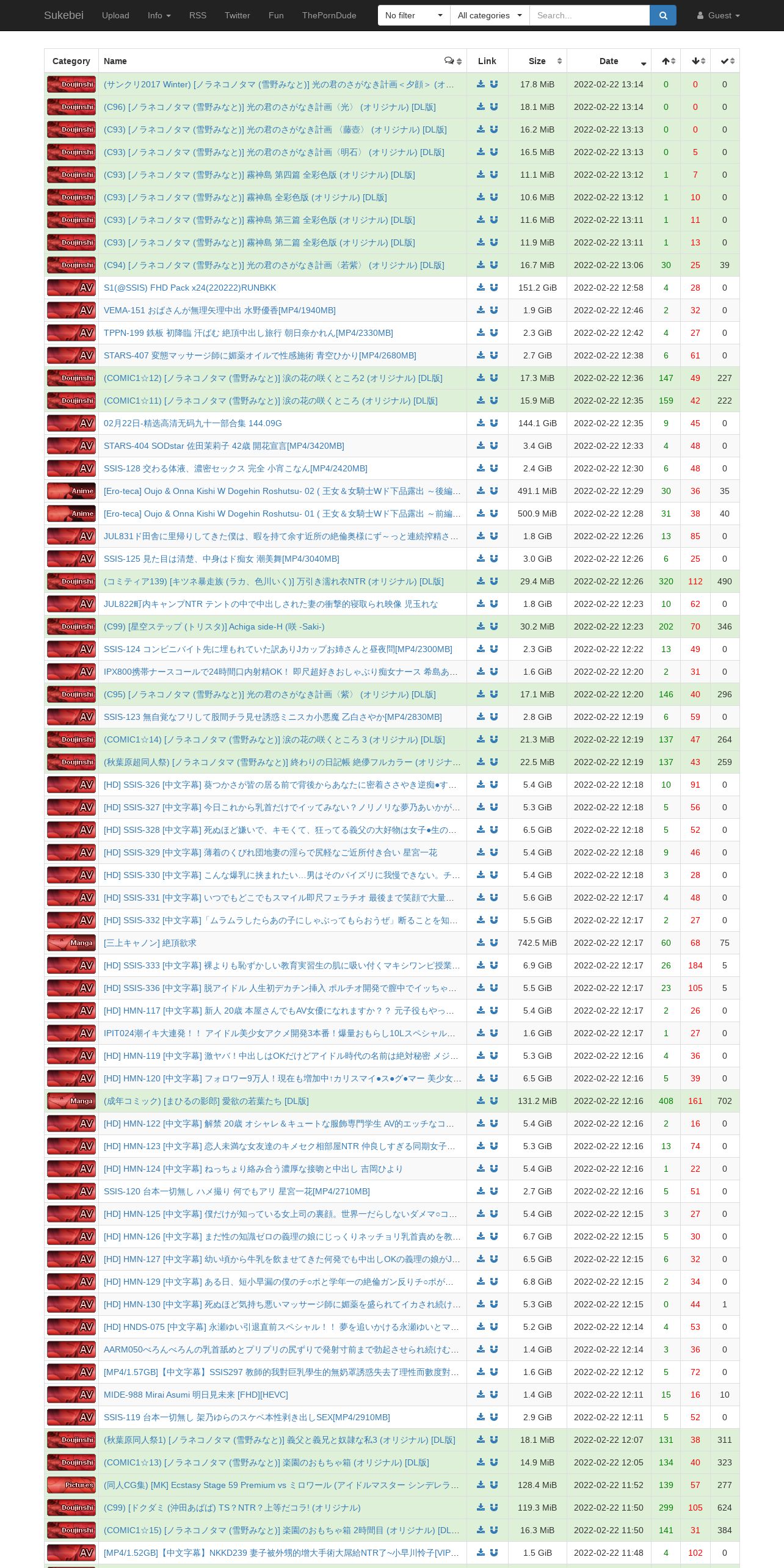Select the leechers count 184
Viewport: 784px width, 1568px height.
695,965
